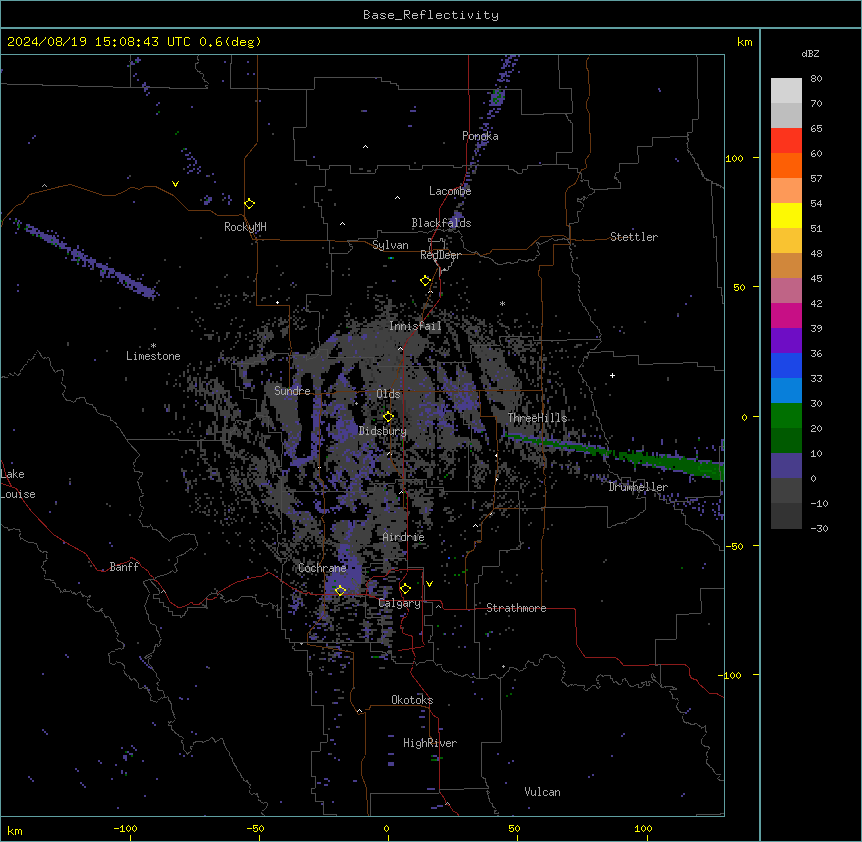Click the Ponoka city label
Screen dimensions: 862x842
[480, 136]
